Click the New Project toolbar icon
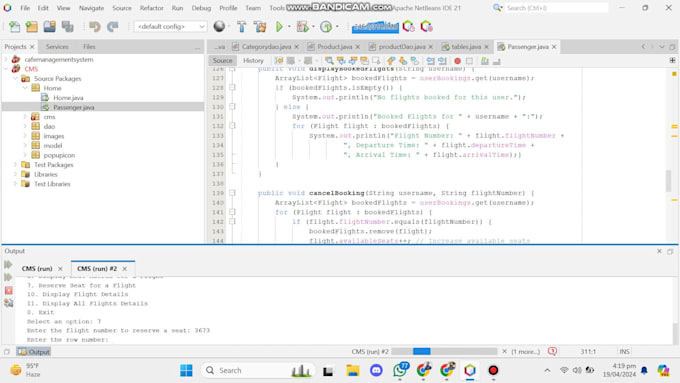 (32, 26)
